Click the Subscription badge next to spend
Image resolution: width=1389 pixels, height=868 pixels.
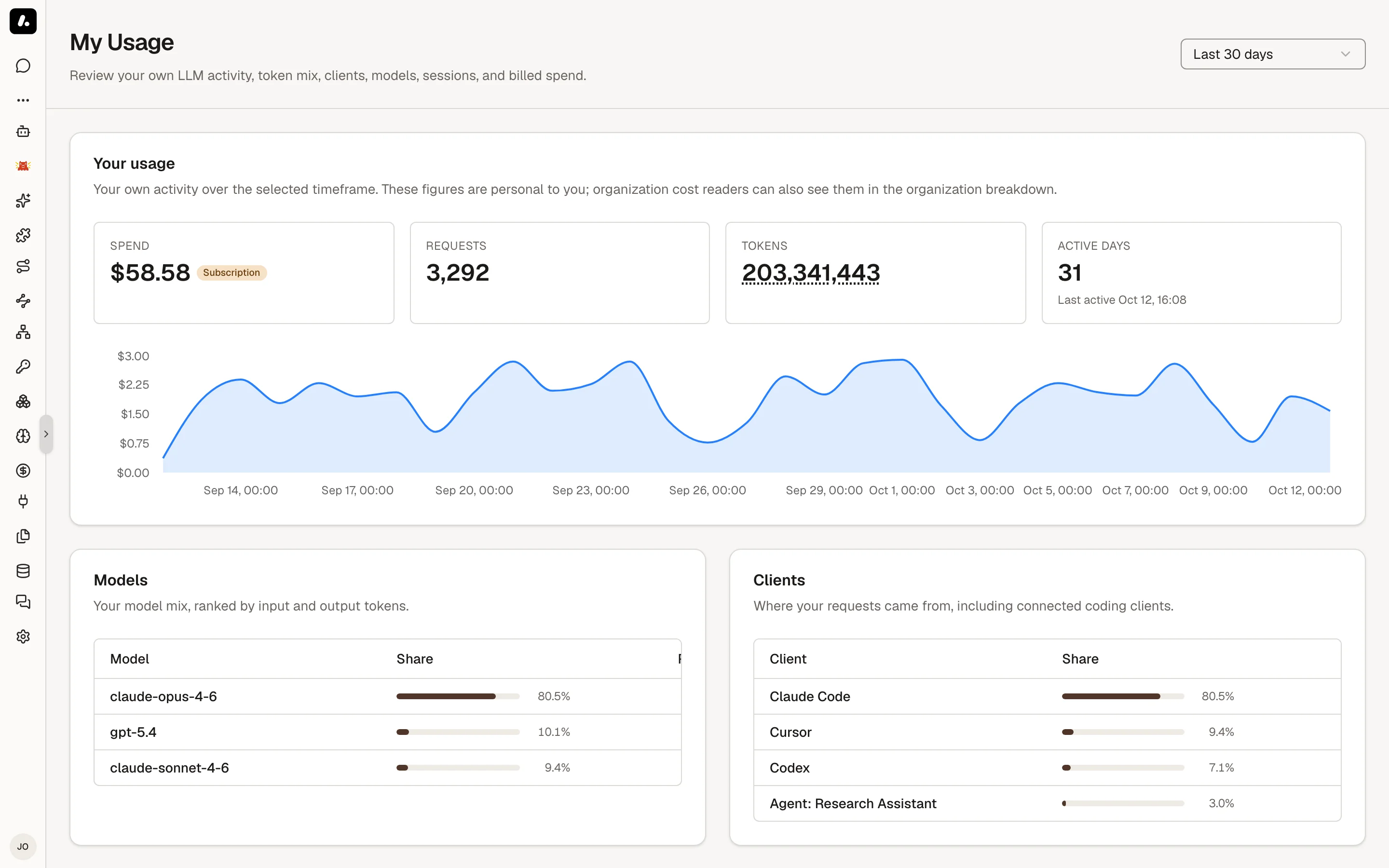pyautogui.click(x=231, y=272)
